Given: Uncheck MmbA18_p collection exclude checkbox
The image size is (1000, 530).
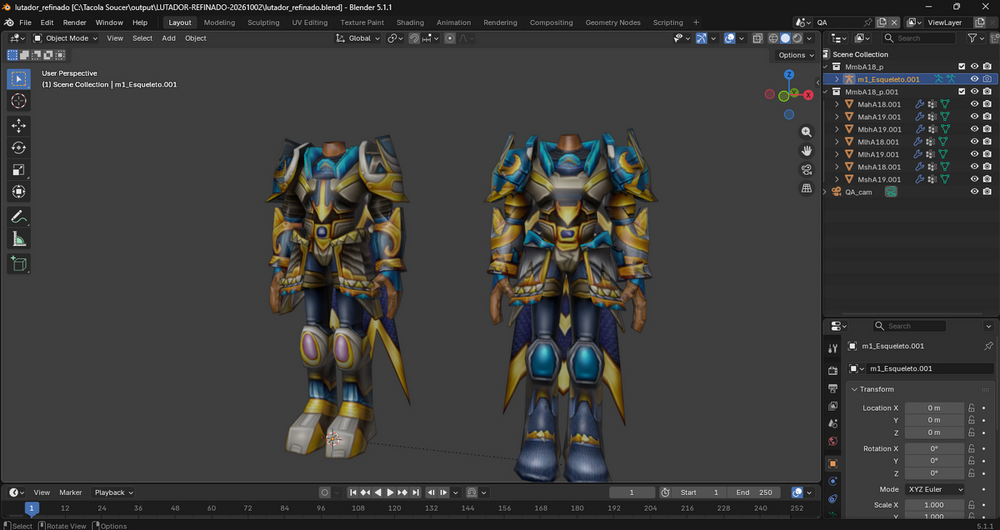Looking at the screenshot, I should click(962, 66).
